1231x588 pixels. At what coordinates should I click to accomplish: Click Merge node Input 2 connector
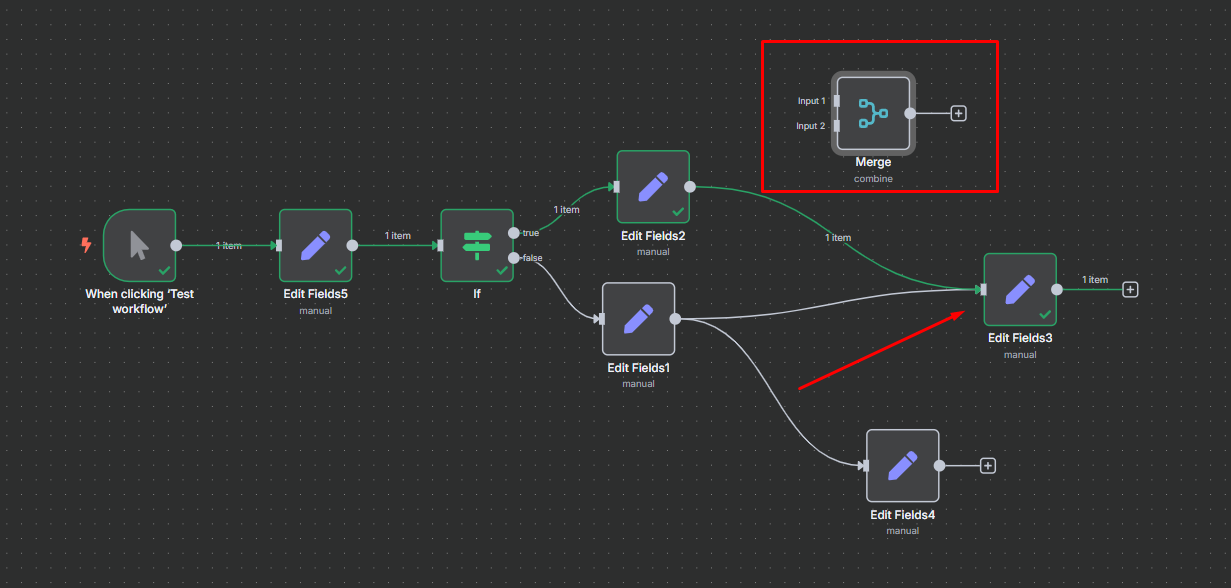pyautogui.click(x=836, y=126)
